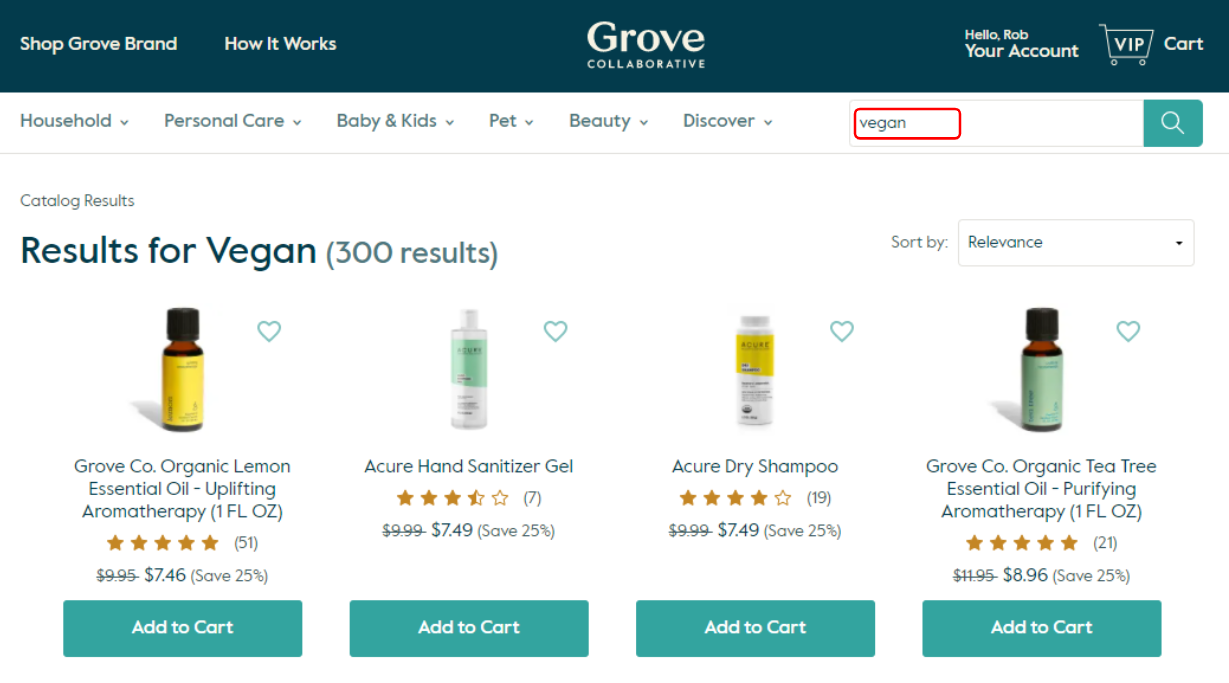Expand the Discover menu

728,121
